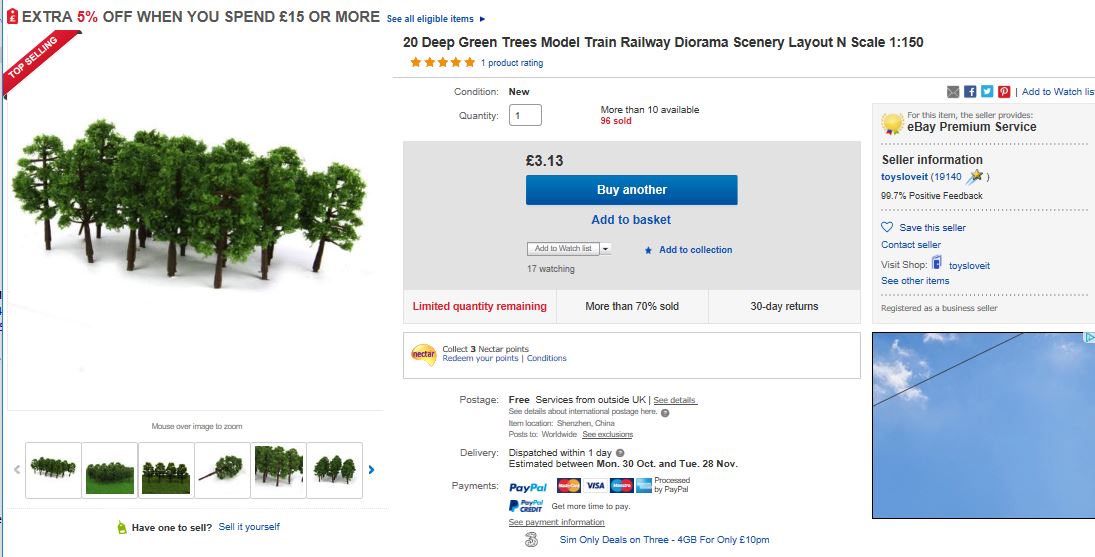Click Redeem your points Nectar link
1095x557 pixels.
480,358
